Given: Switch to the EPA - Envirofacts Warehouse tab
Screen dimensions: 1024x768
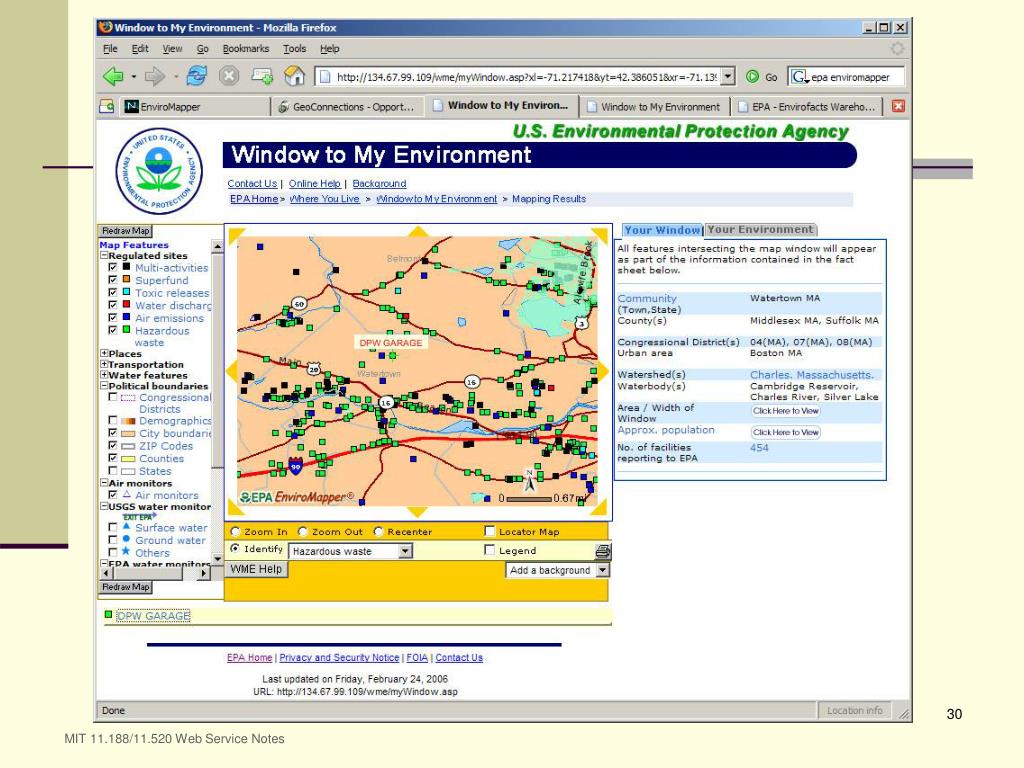Looking at the screenshot, I should [807, 106].
